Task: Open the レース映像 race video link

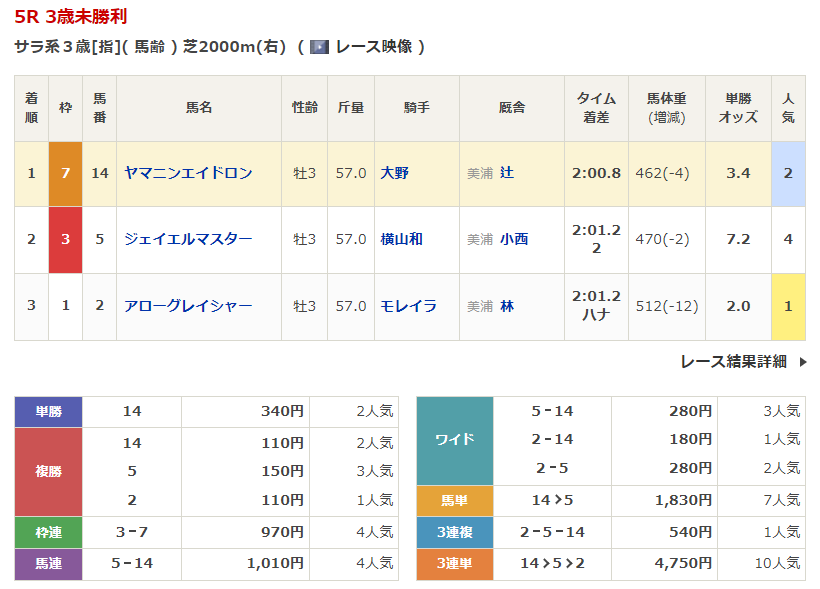Action: 372,47
